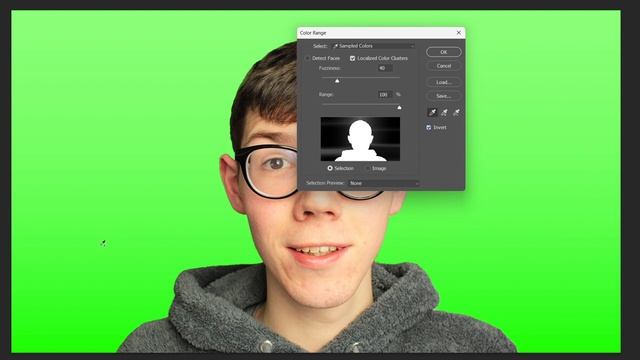640x360 pixels.
Task: Click the Range slider handle
Action: [x=399, y=107]
